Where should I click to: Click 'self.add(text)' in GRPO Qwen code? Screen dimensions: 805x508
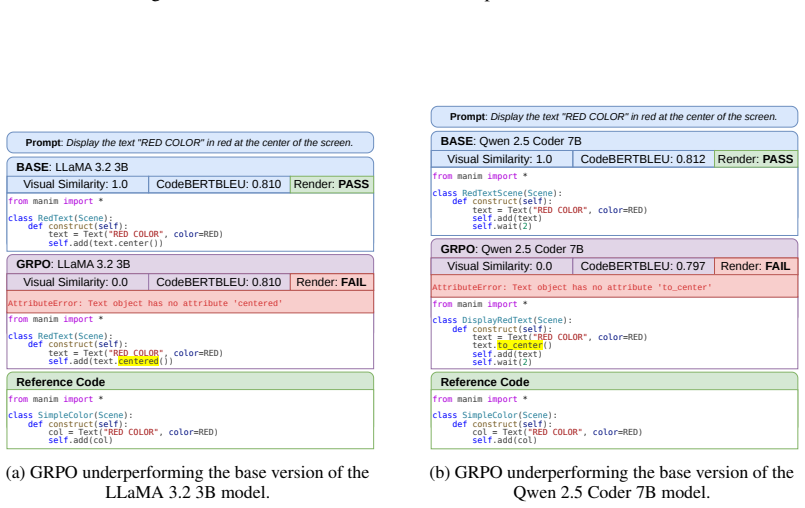tap(507, 354)
